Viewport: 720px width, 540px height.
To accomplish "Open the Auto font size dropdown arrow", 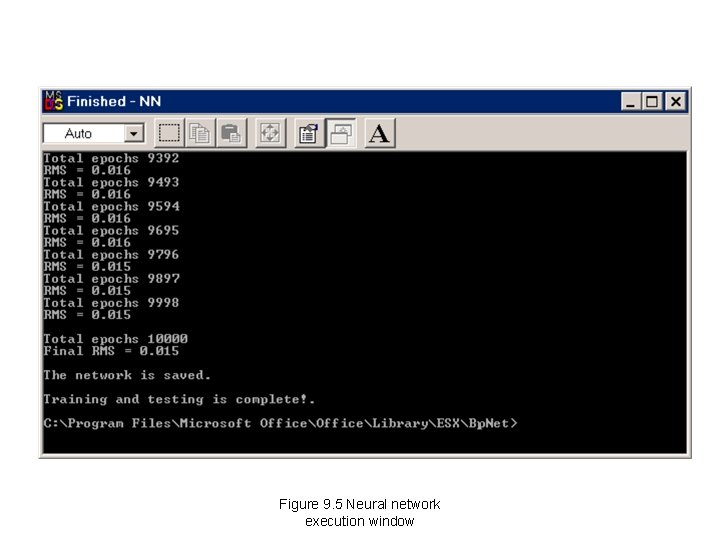I will (x=134, y=134).
